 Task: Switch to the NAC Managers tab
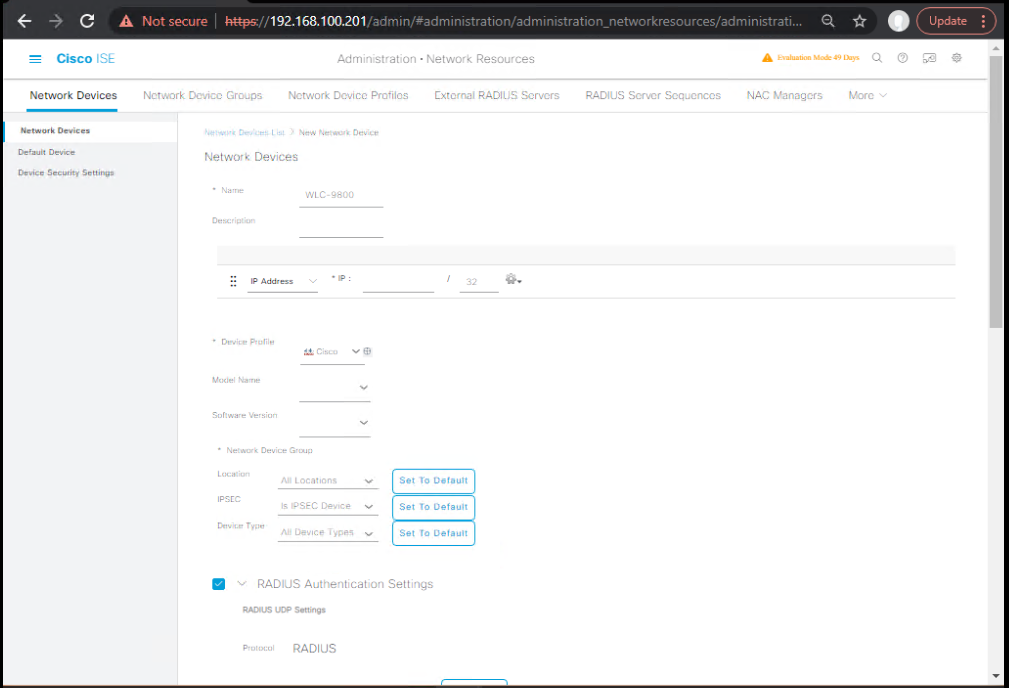[784, 95]
